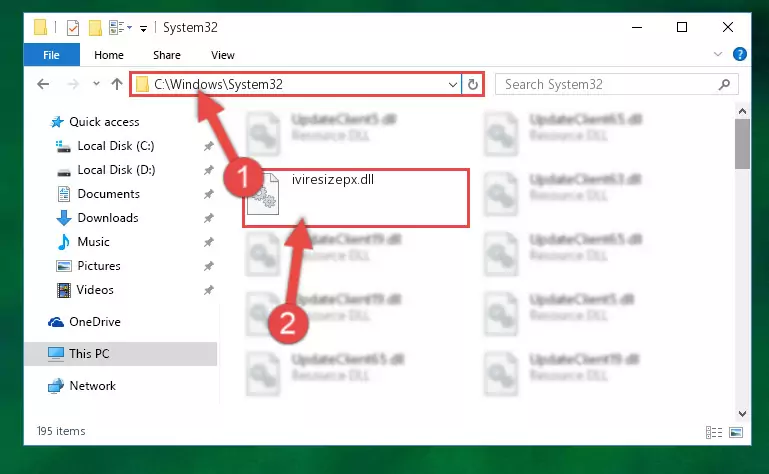Open the recent locations dropdown
The width and height of the screenshot is (769, 474).
click(x=96, y=84)
